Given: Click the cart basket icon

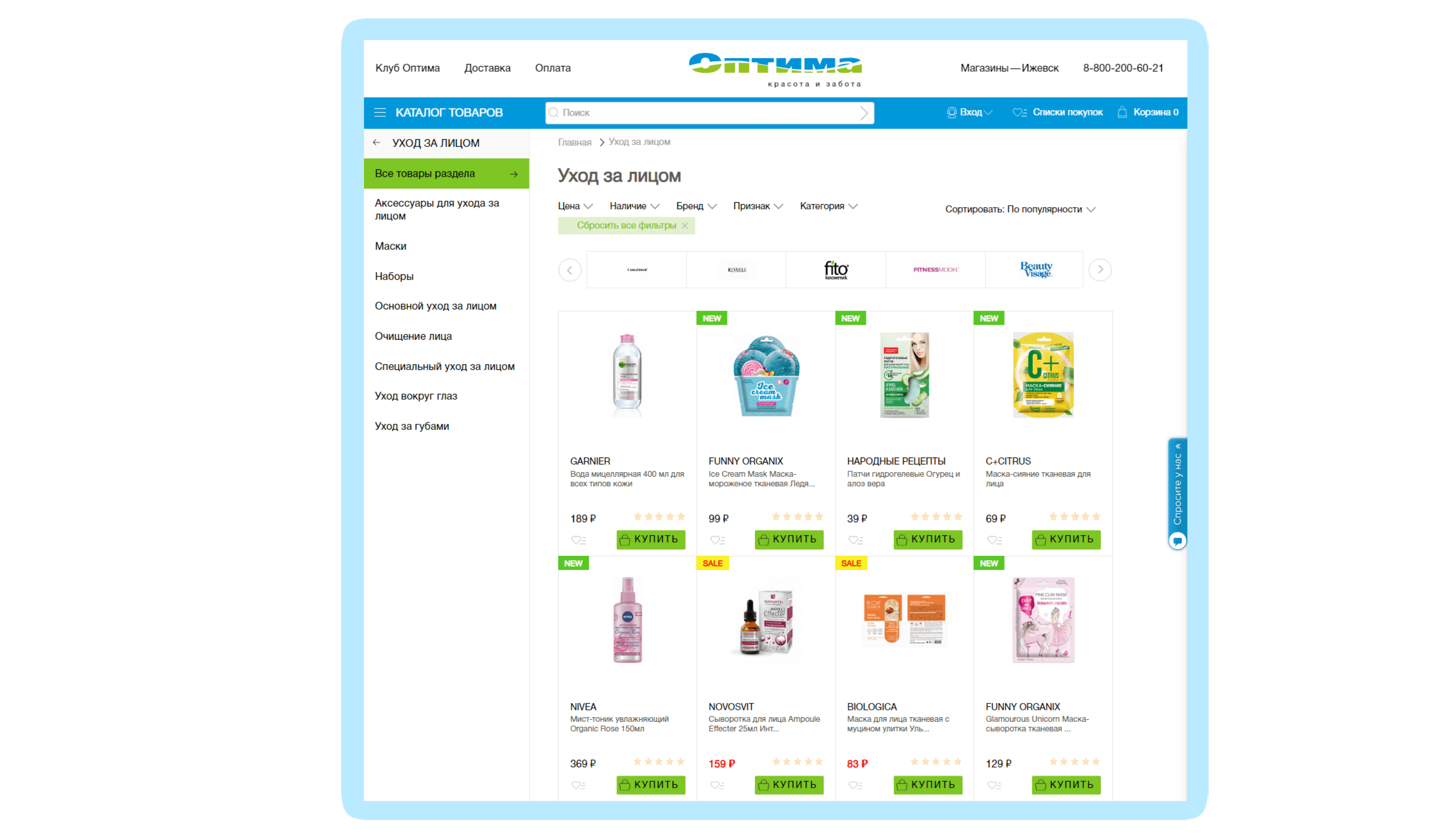Looking at the screenshot, I should (1122, 112).
